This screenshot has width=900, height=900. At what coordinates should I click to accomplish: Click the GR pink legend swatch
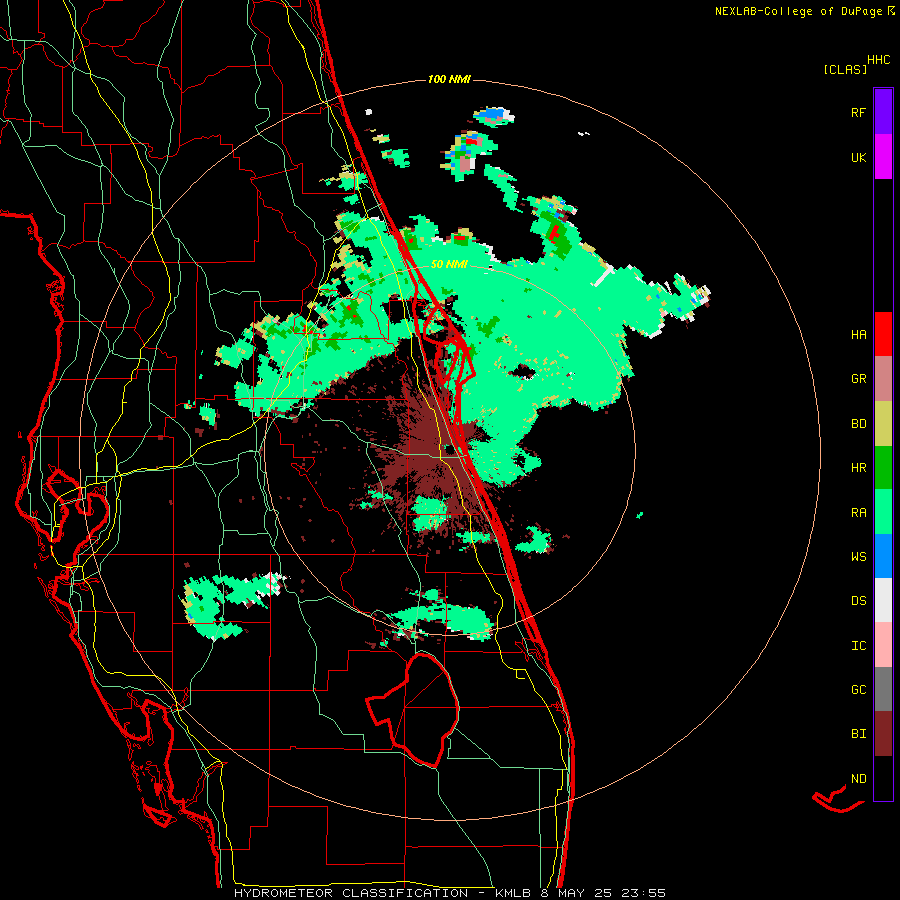[x=883, y=379]
